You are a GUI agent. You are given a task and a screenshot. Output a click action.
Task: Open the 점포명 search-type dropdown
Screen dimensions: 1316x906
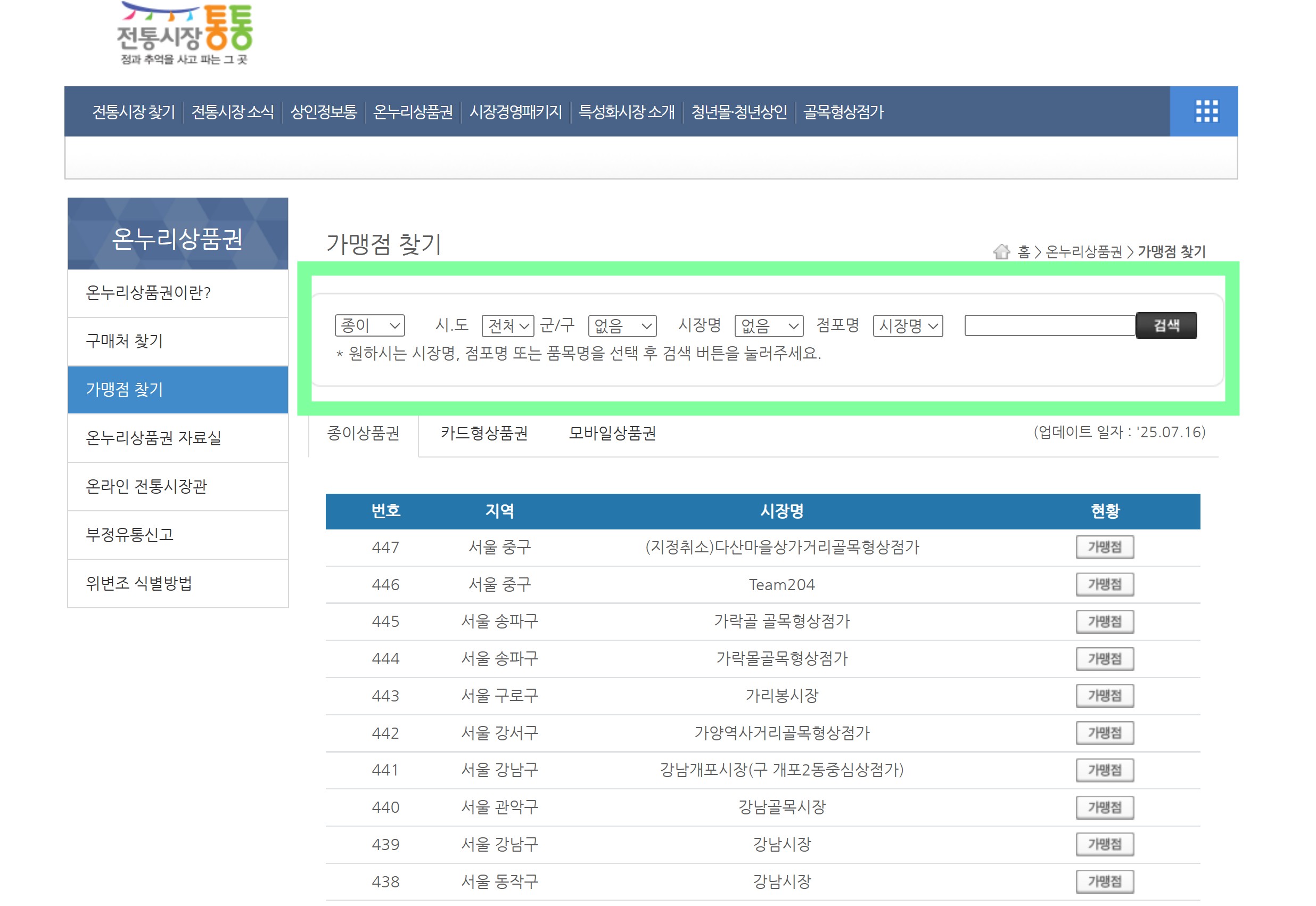pyautogui.click(x=908, y=326)
